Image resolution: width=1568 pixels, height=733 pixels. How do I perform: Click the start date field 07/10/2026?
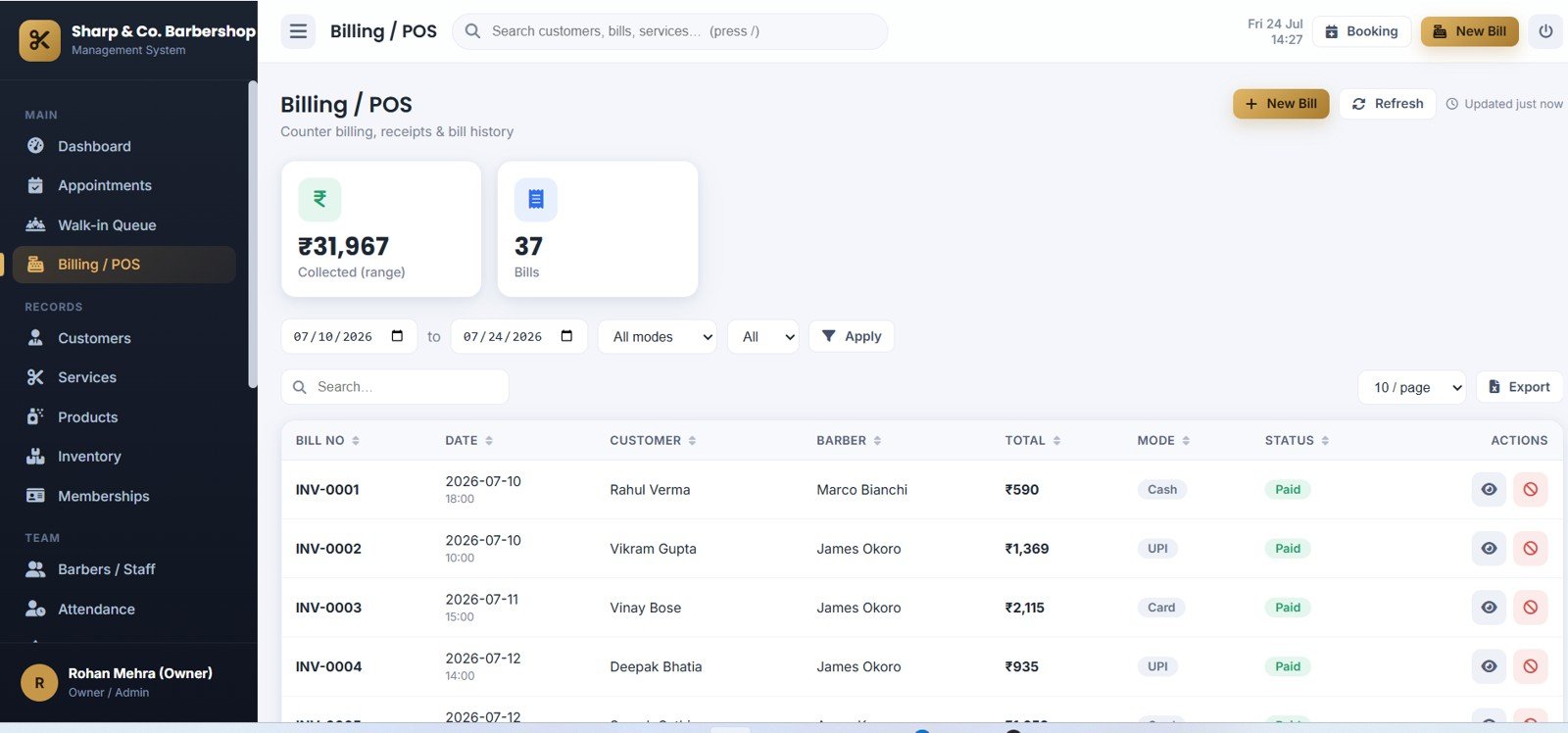(349, 336)
